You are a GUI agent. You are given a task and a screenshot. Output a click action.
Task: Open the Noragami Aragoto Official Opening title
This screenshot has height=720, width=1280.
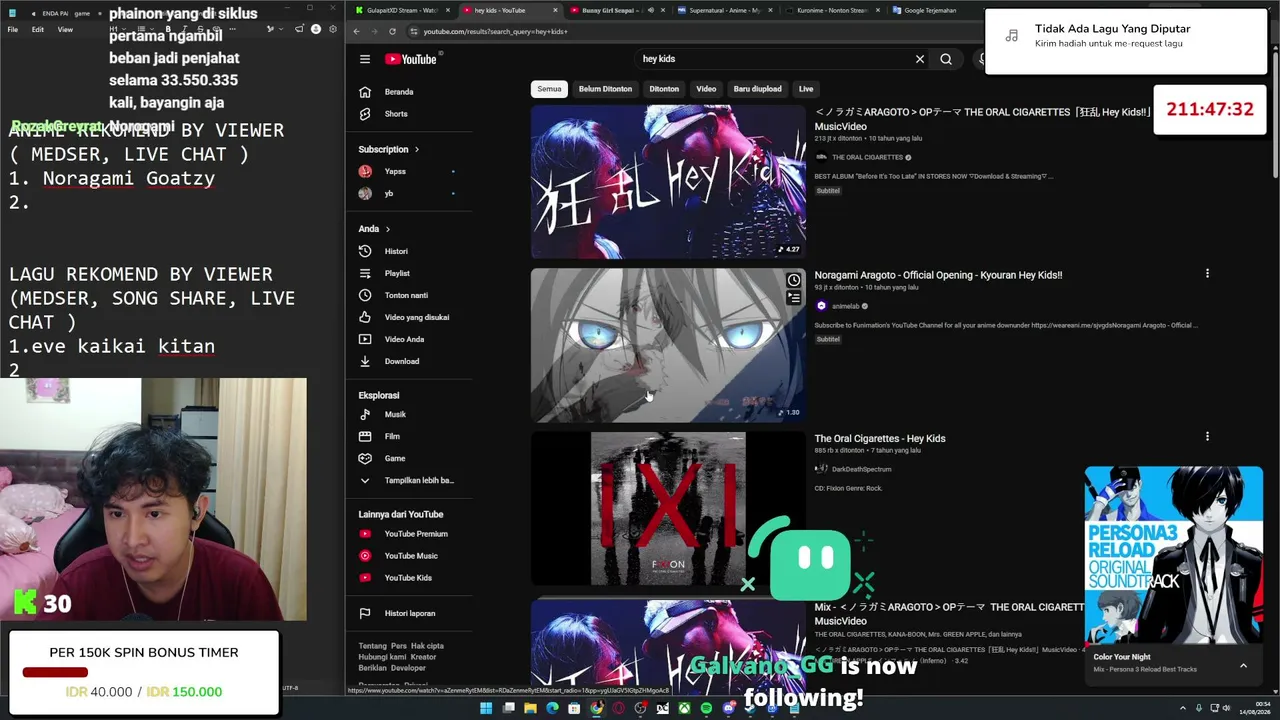pyautogui.click(x=938, y=275)
